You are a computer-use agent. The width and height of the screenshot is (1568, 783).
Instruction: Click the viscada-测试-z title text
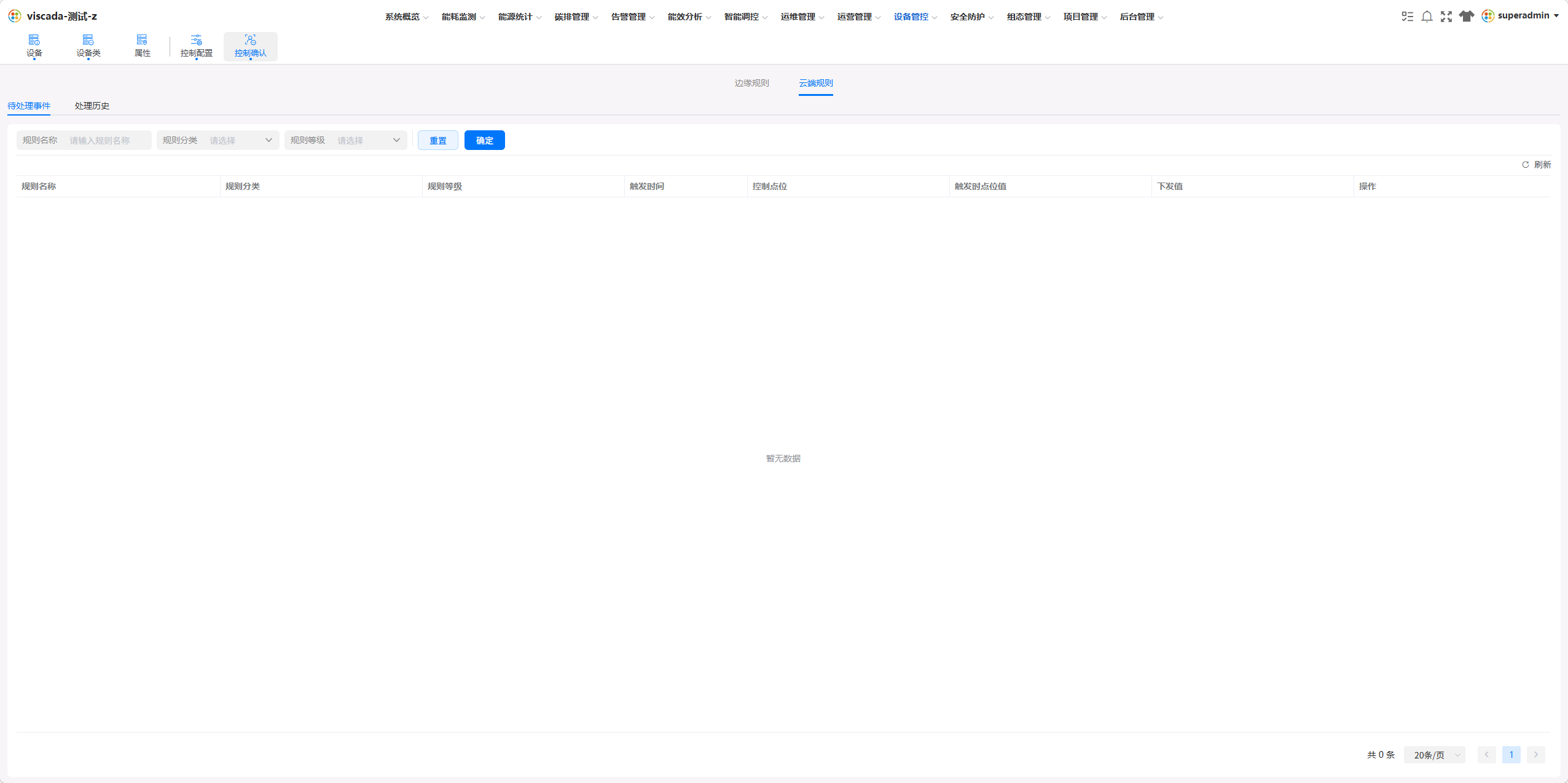(62, 16)
